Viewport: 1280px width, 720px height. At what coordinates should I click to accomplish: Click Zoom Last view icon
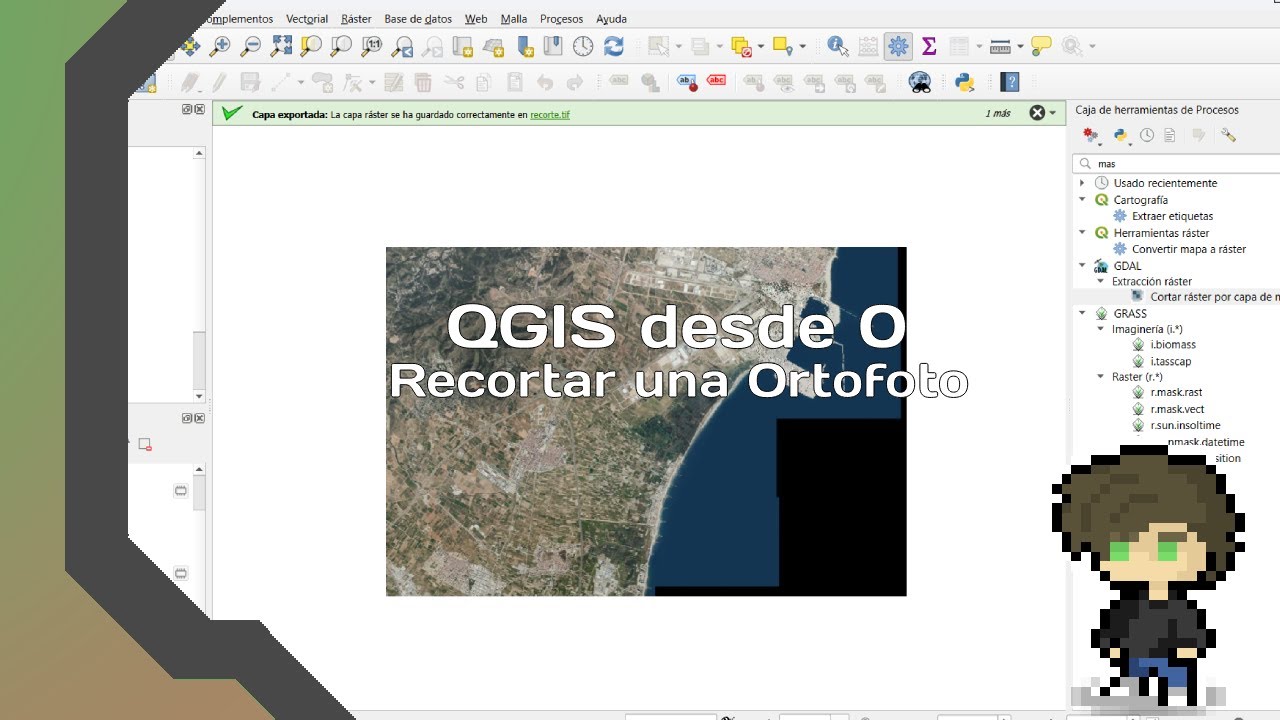402,46
